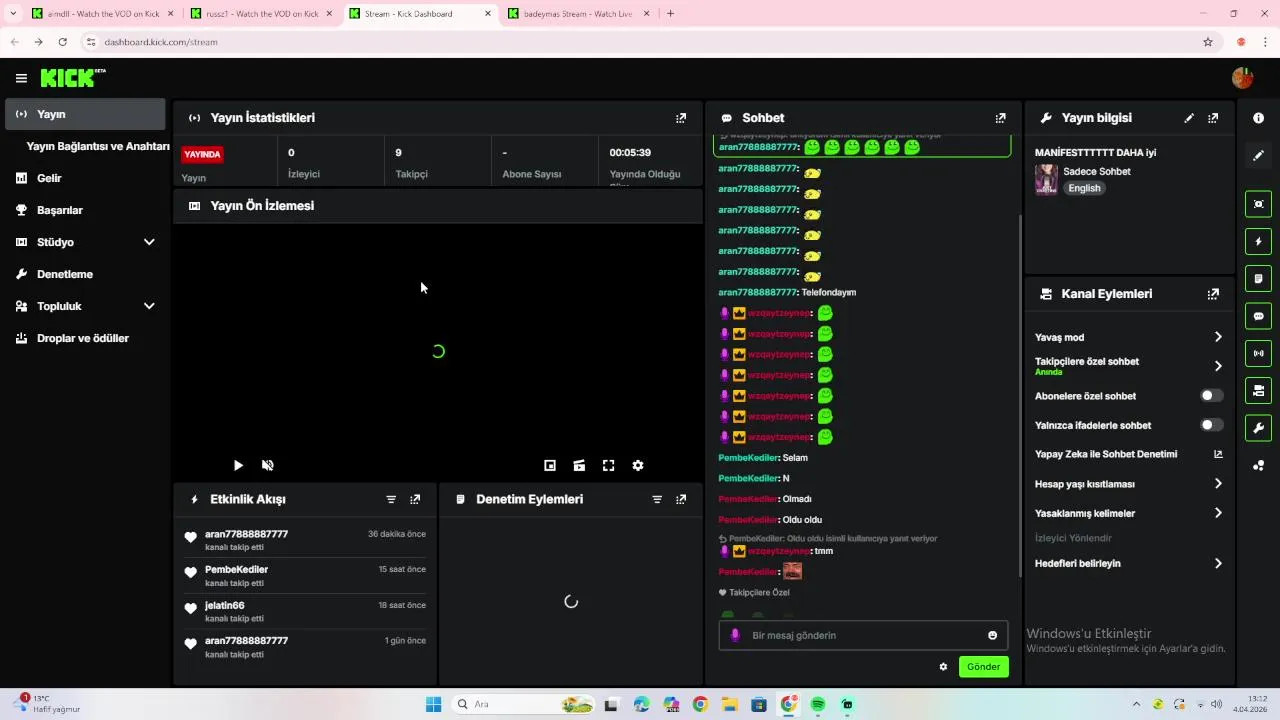Pop out the Yayın bilgisi panel

1213,118
